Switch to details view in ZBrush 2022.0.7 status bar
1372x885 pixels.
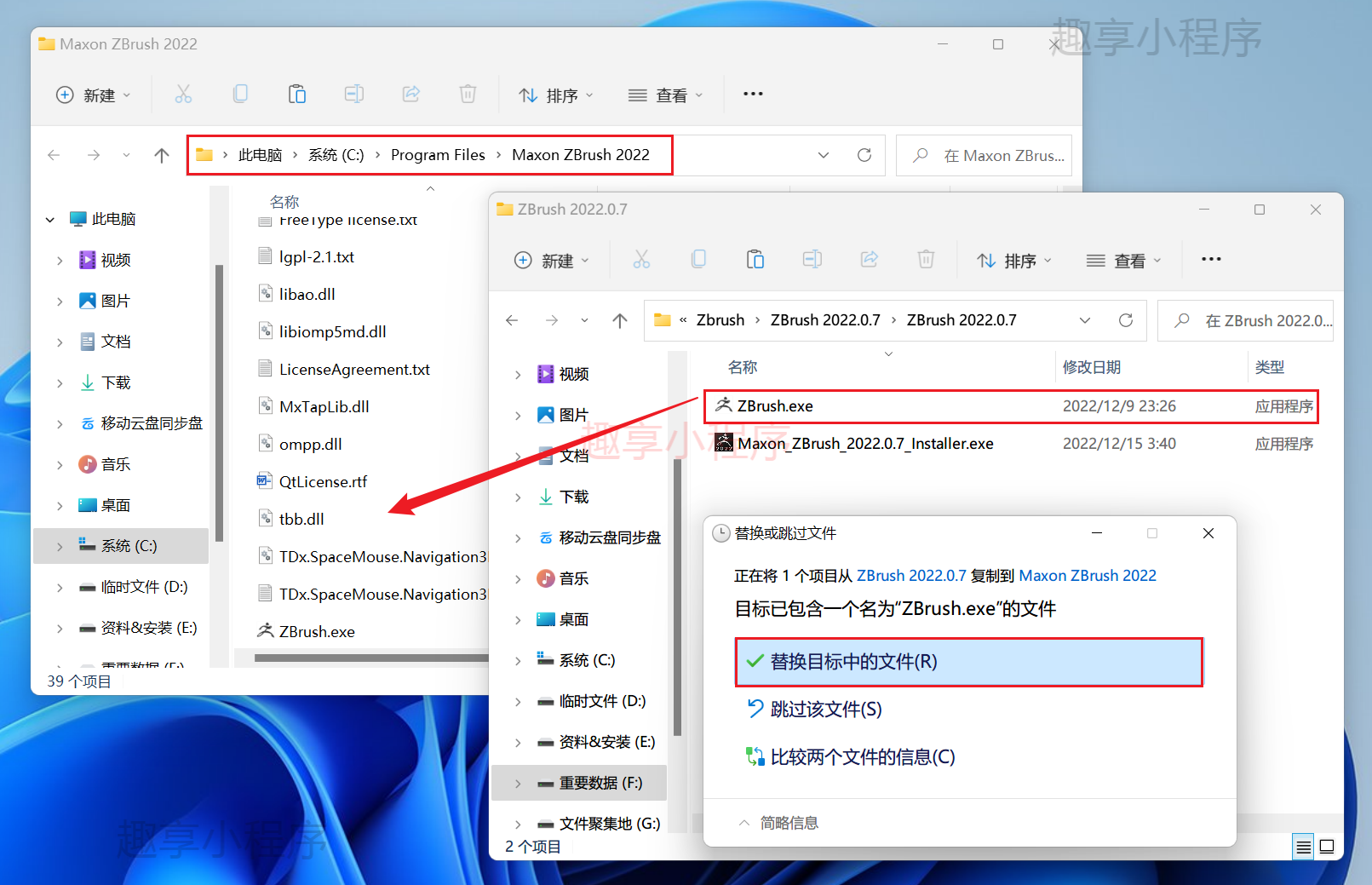(x=1303, y=847)
